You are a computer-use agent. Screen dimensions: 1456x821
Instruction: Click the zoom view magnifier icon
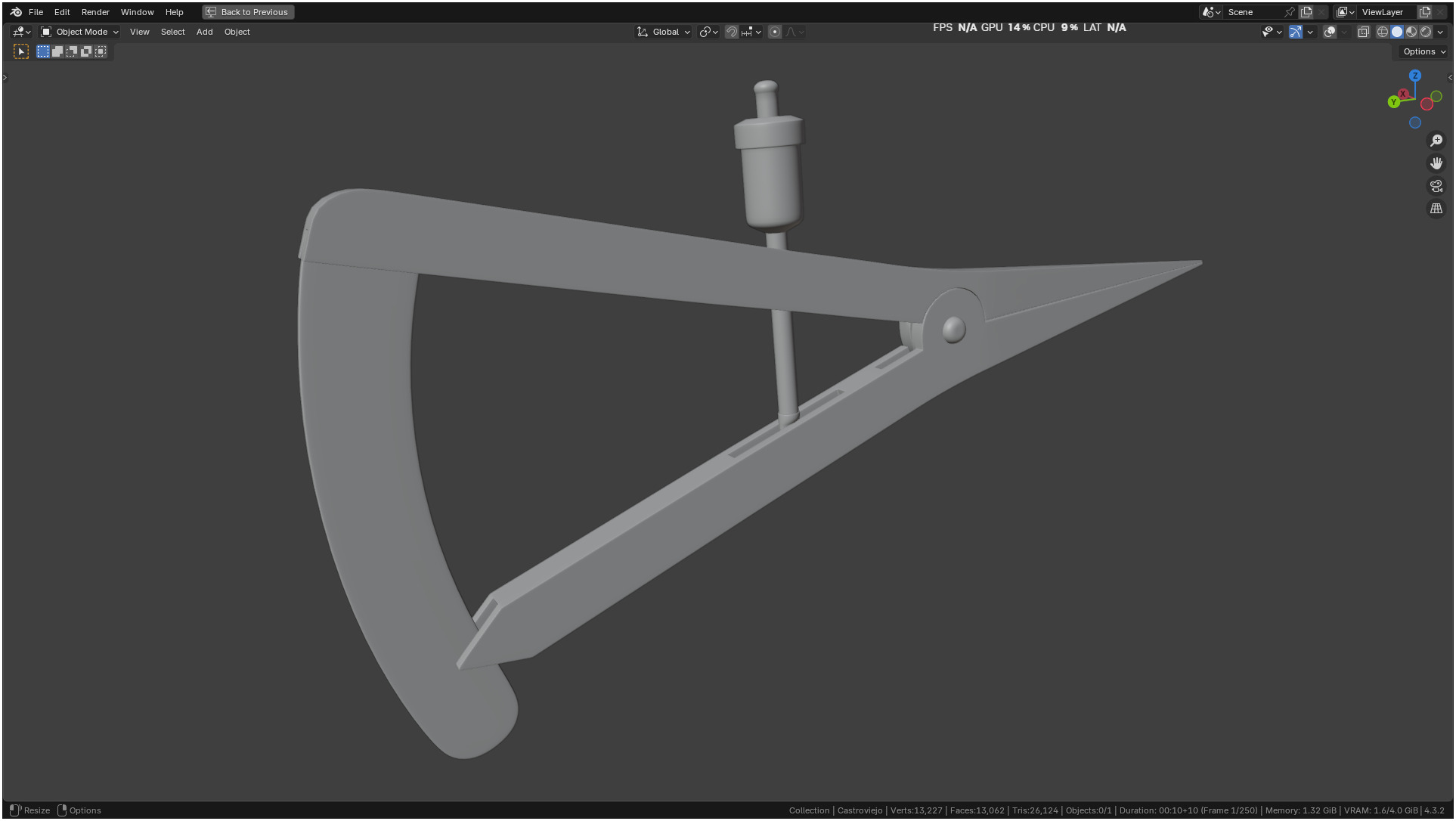point(1436,141)
